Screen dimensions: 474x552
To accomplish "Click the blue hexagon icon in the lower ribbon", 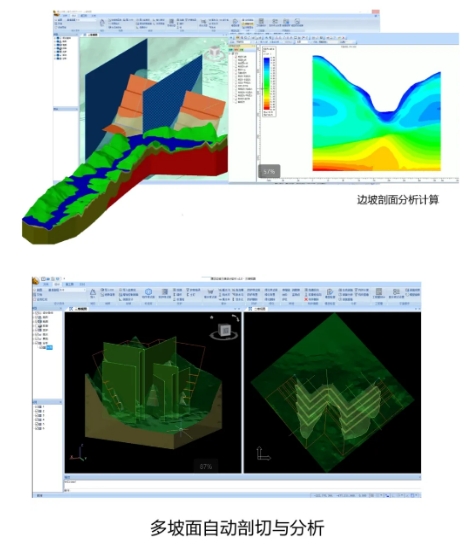I will click(148, 292).
